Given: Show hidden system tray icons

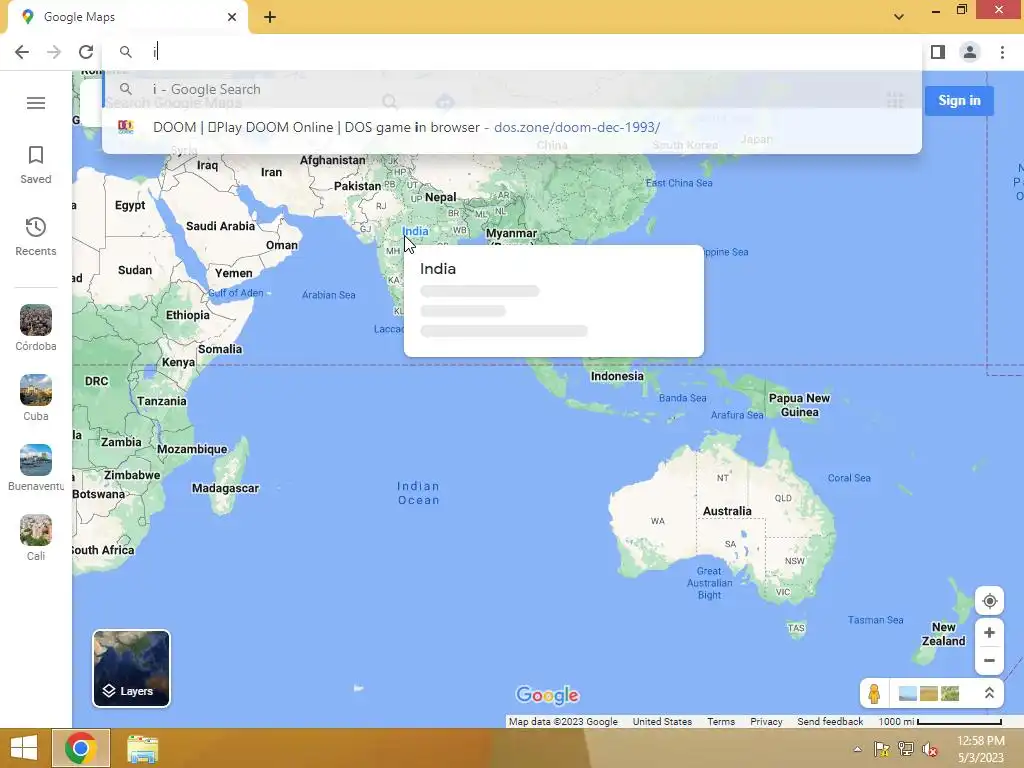Looking at the screenshot, I should 857,749.
